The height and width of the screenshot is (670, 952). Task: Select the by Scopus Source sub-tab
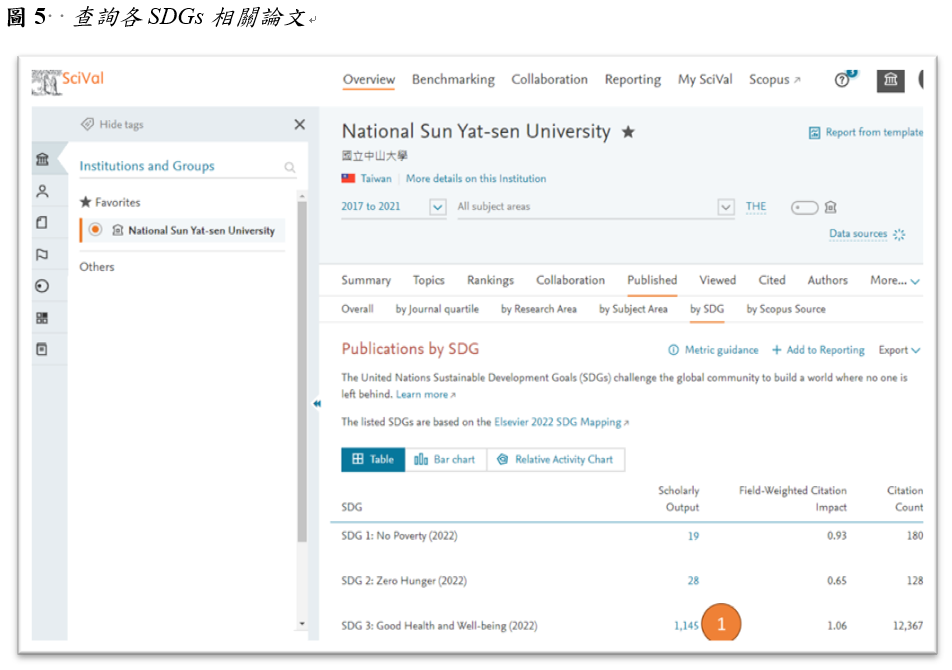click(786, 309)
